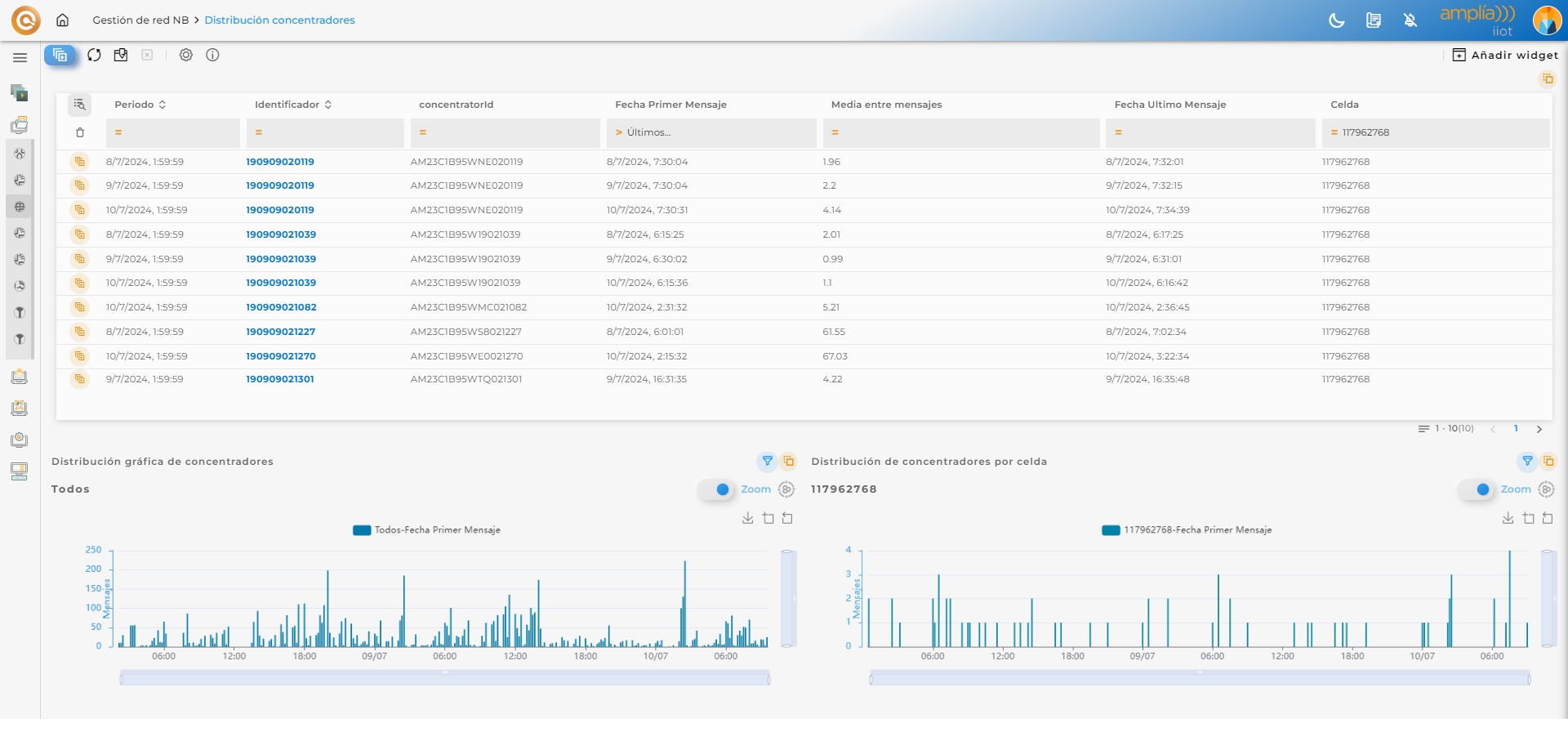
Task: Open page size selector showing 1 - 10(10)
Action: 1445,429
